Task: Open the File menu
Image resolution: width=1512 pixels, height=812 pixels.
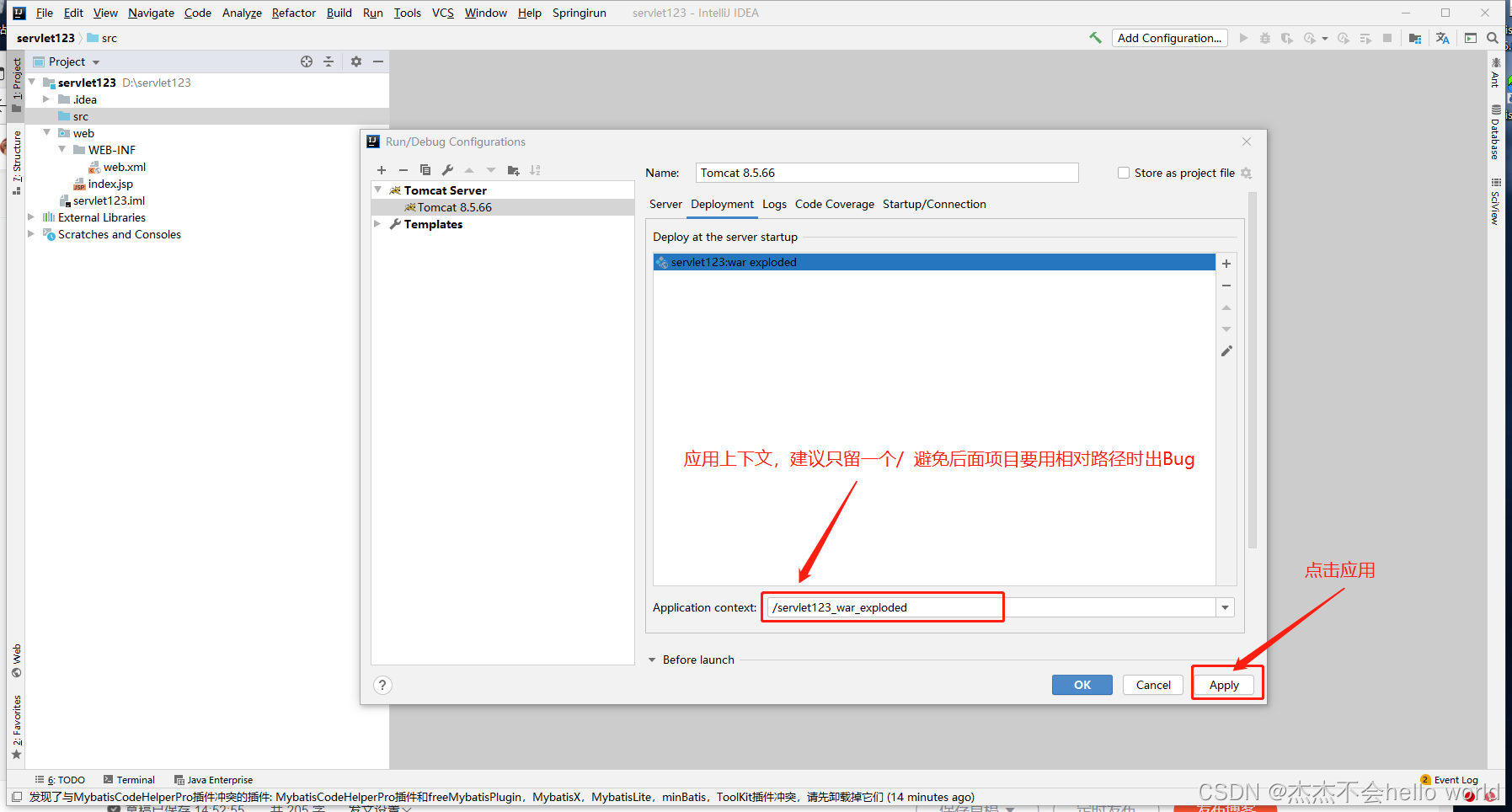Action: [45, 13]
